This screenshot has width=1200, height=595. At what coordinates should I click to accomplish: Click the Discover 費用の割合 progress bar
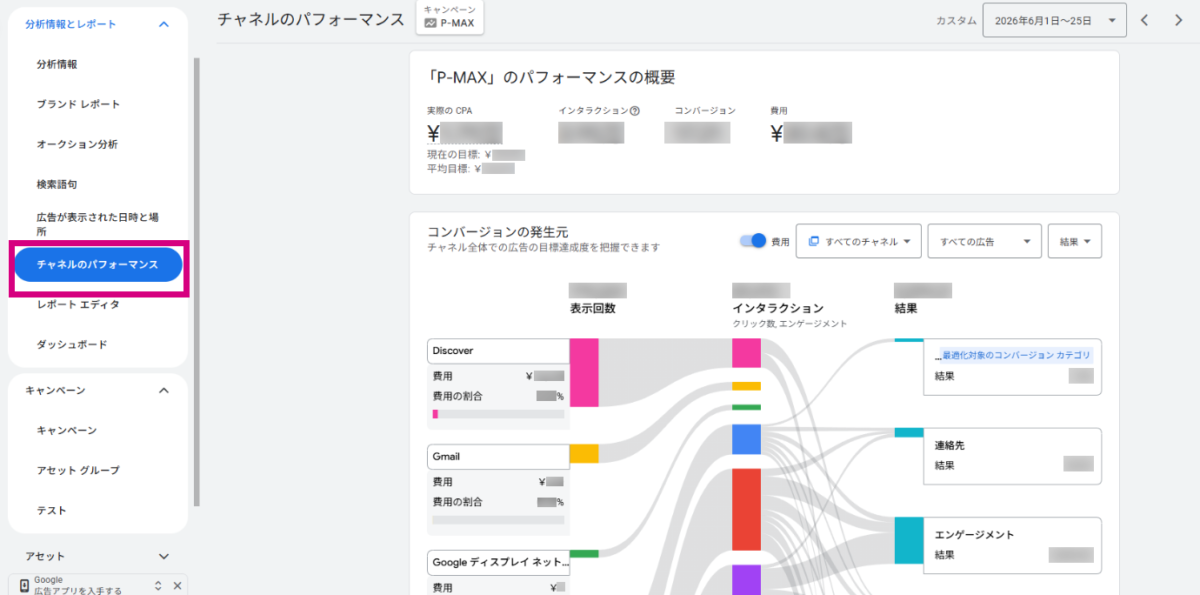(x=498, y=414)
